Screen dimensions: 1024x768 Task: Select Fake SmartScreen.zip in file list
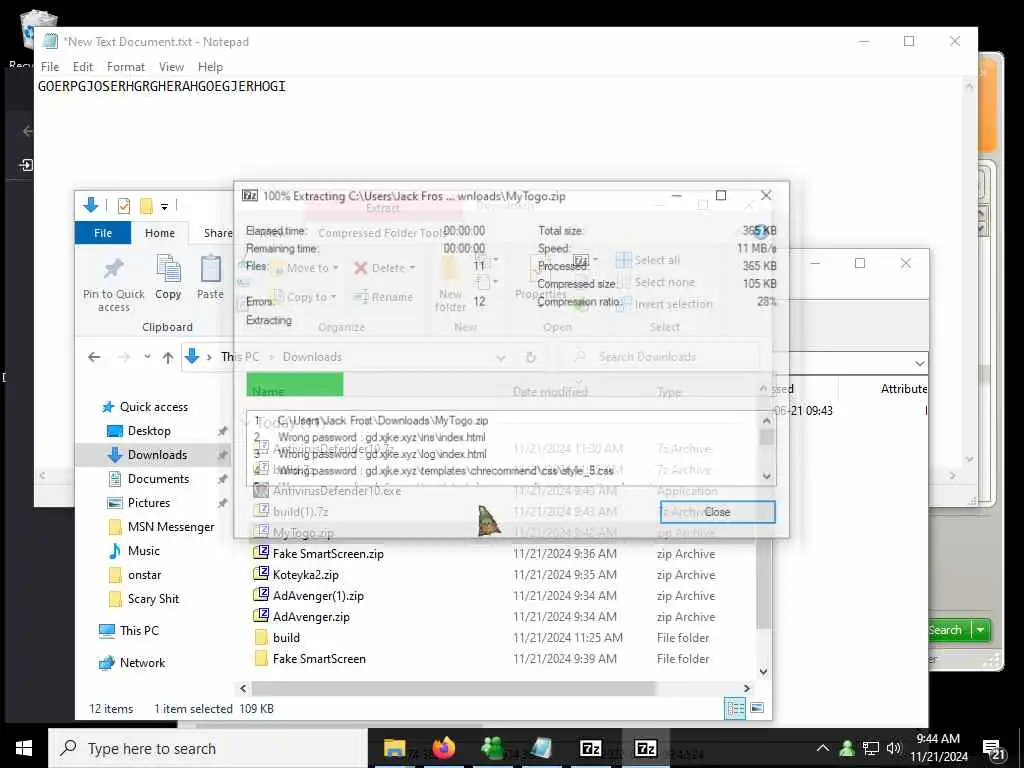pyautogui.click(x=328, y=554)
